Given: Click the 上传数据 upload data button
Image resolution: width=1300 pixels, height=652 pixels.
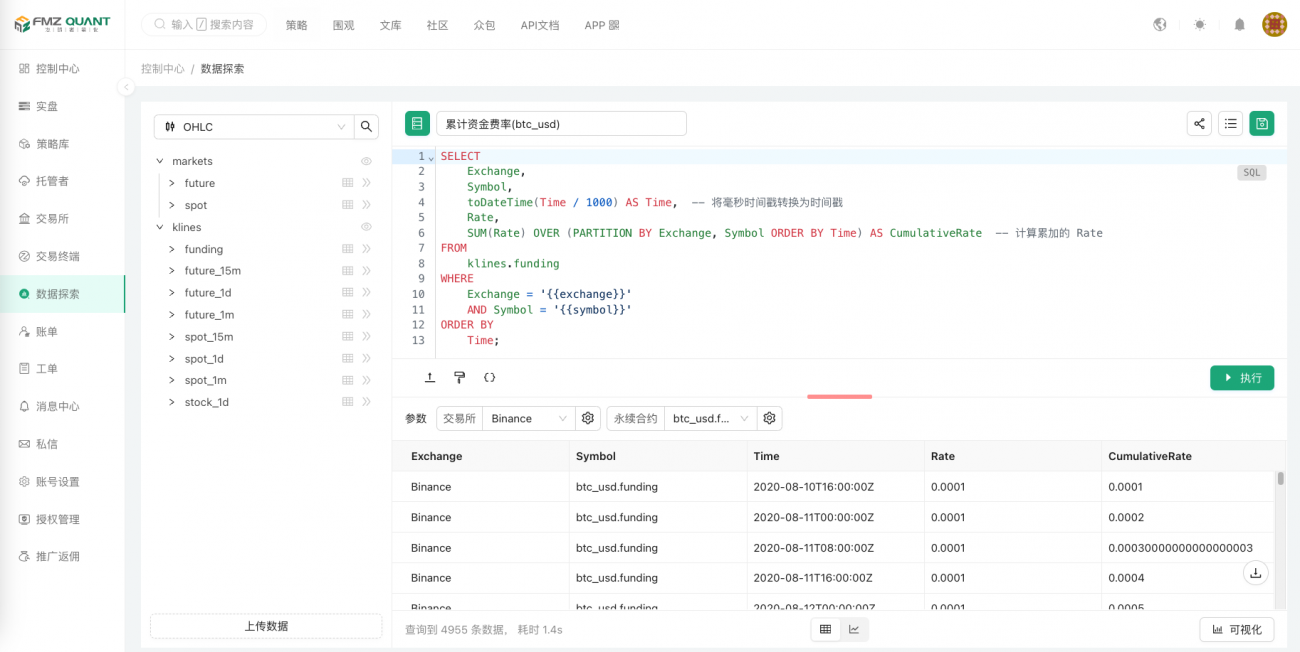Looking at the screenshot, I should [266, 626].
